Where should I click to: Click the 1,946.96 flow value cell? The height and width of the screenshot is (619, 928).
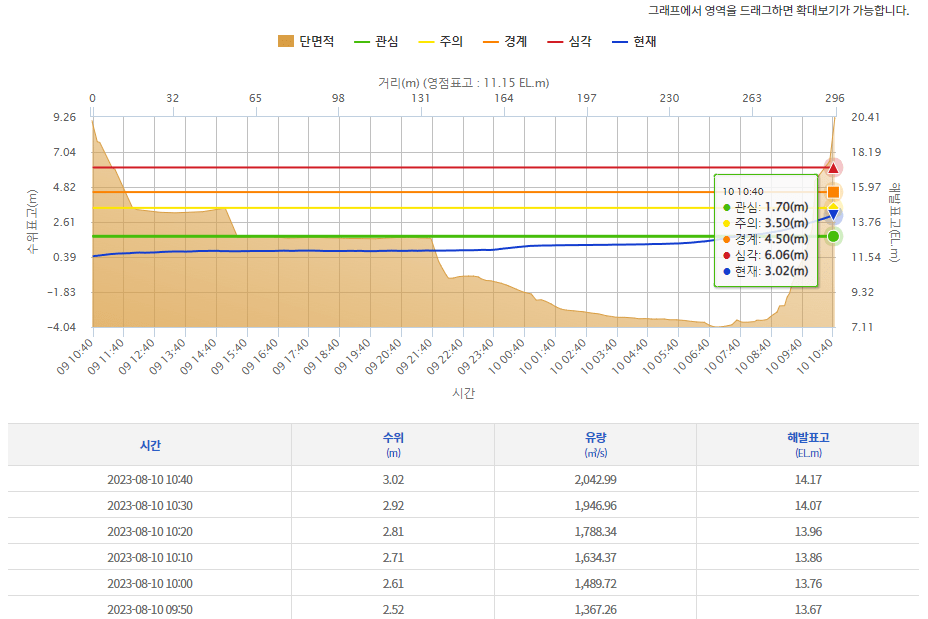pos(596,505)
